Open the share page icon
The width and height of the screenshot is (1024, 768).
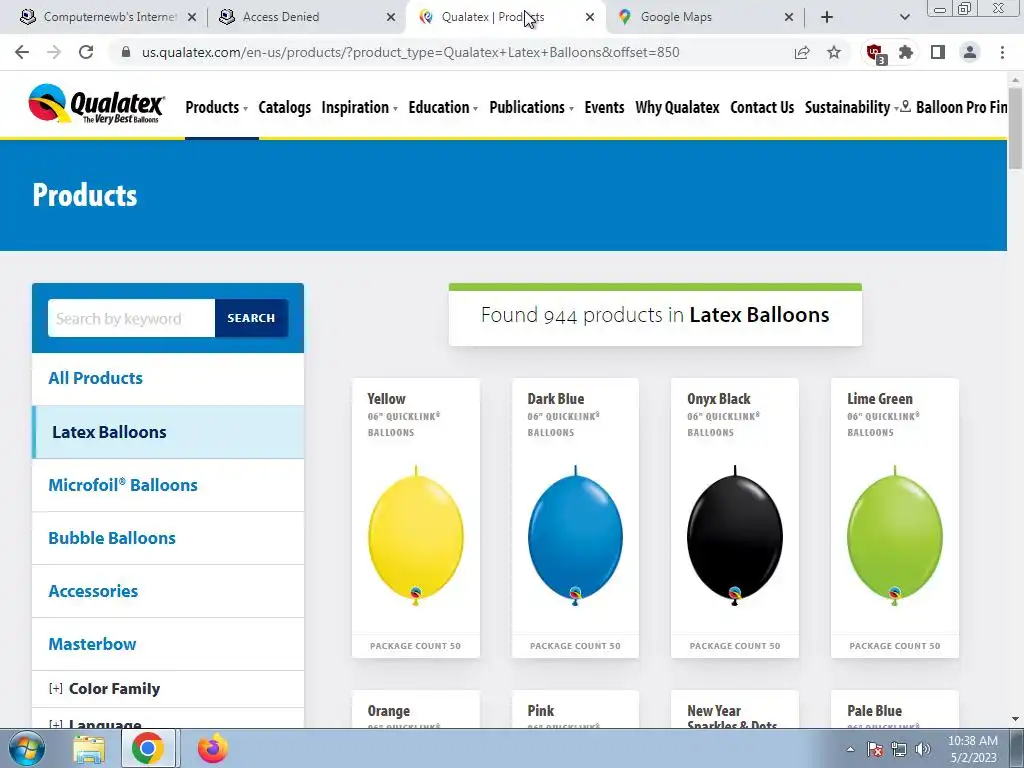tap(802, 52)
